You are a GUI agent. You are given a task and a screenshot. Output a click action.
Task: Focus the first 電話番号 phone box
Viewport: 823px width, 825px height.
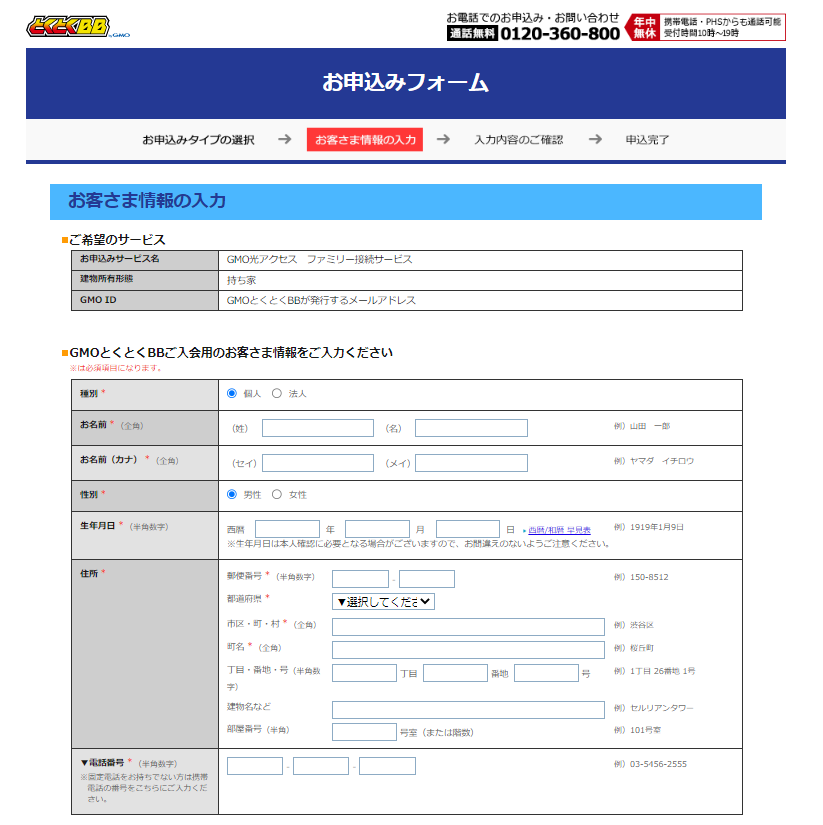click(x=255, y=766)
